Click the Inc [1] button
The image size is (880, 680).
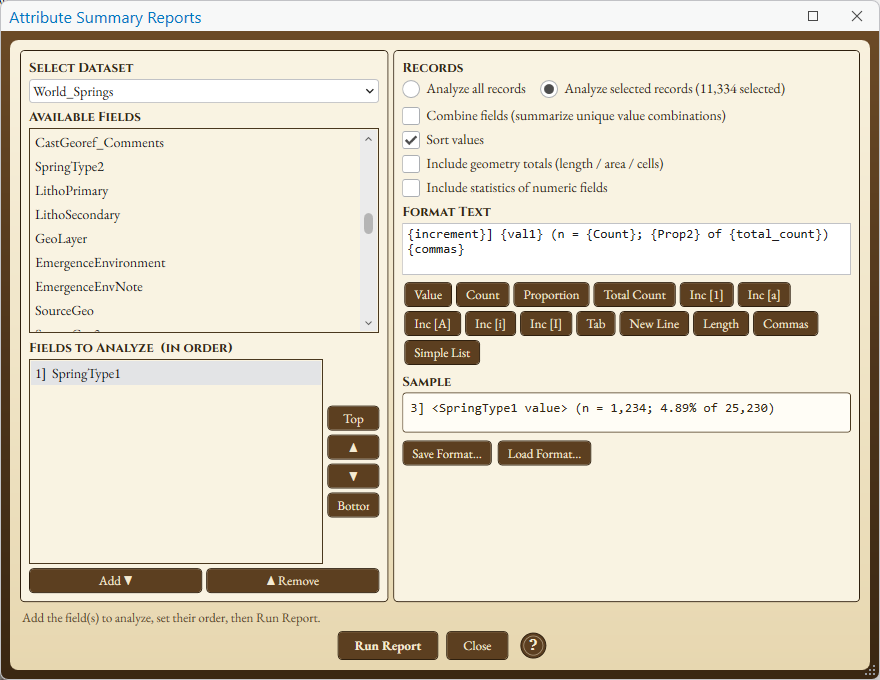coord(707,295)
